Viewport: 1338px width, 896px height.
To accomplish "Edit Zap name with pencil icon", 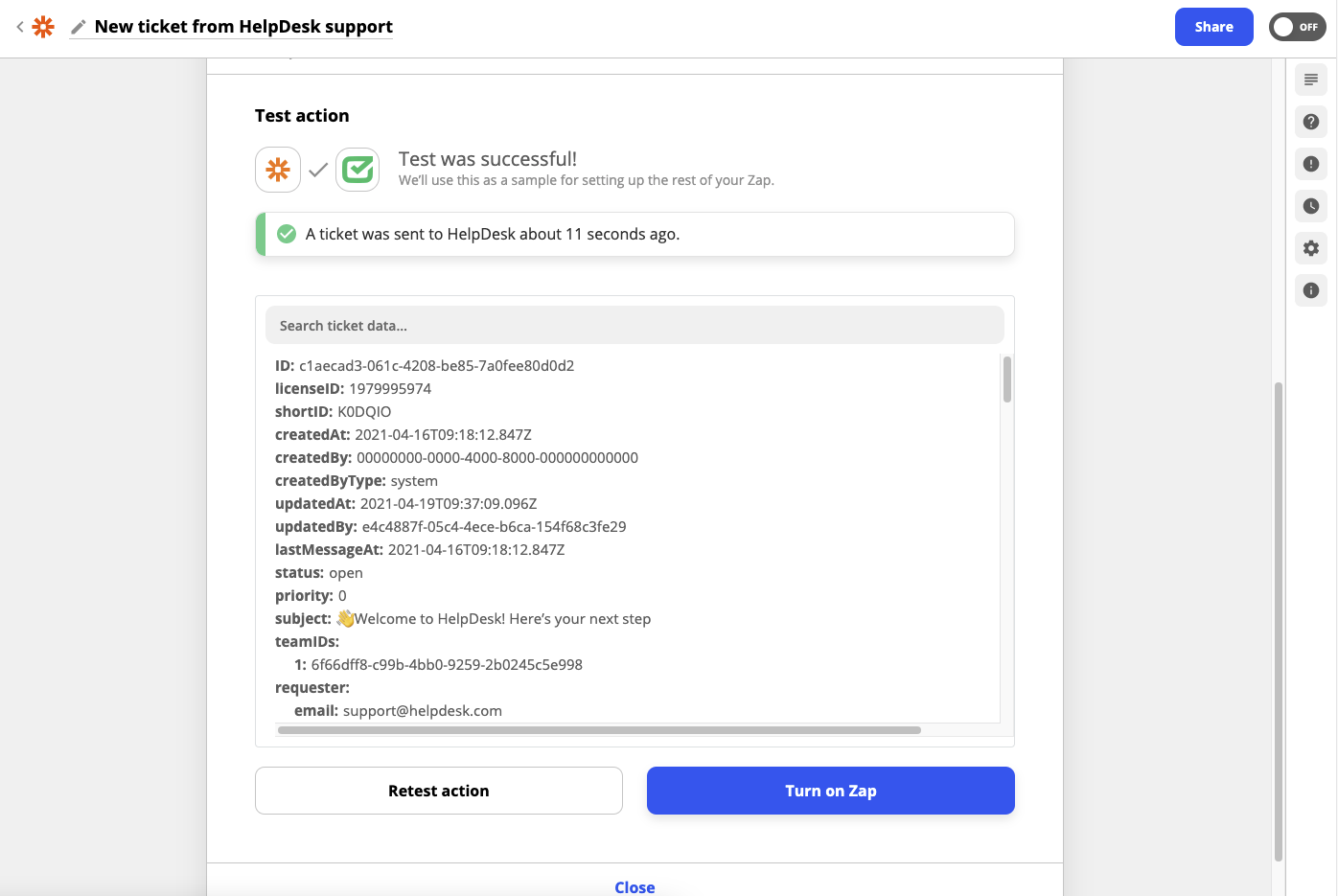I will (x=79, y=27).
